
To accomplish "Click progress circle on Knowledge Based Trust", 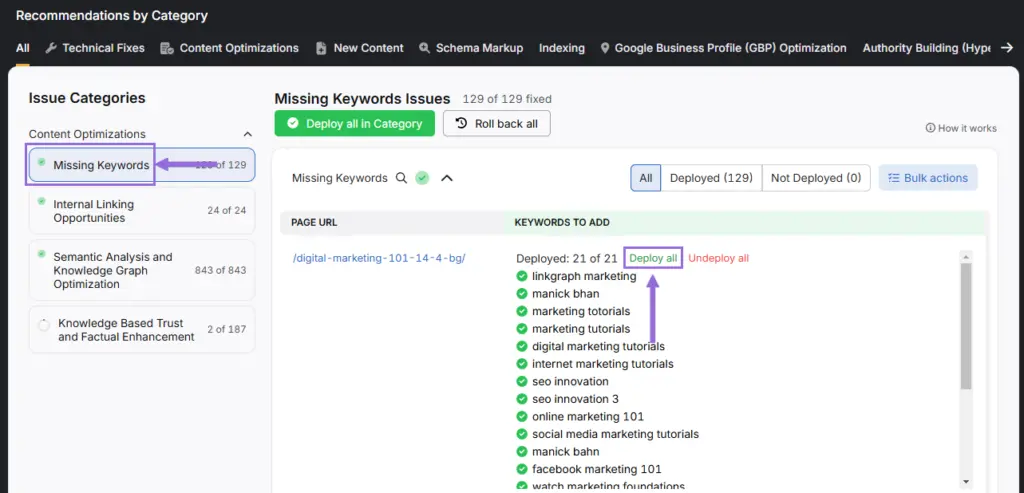I will tap(44, 325).
